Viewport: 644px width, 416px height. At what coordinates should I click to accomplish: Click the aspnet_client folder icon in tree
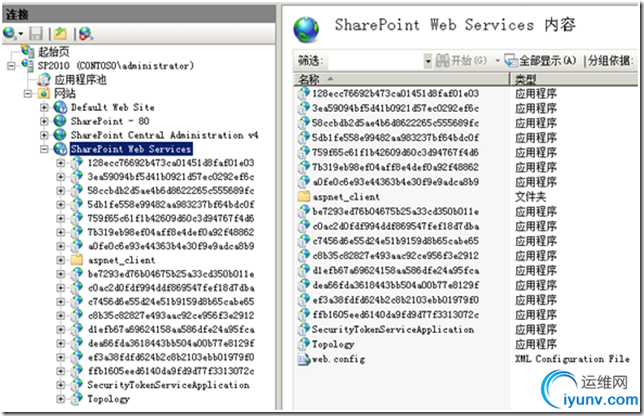point(76,260)
